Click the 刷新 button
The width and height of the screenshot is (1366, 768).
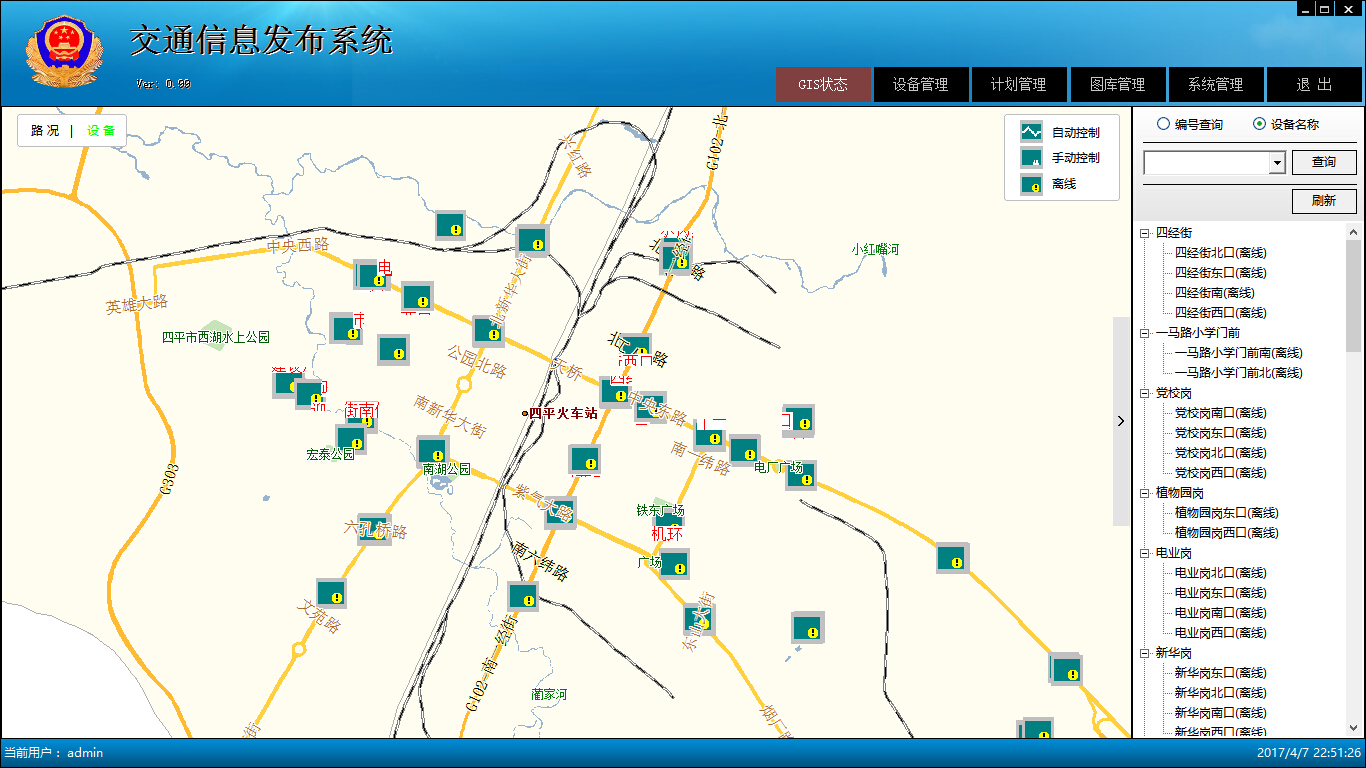tap(1324, 201)
